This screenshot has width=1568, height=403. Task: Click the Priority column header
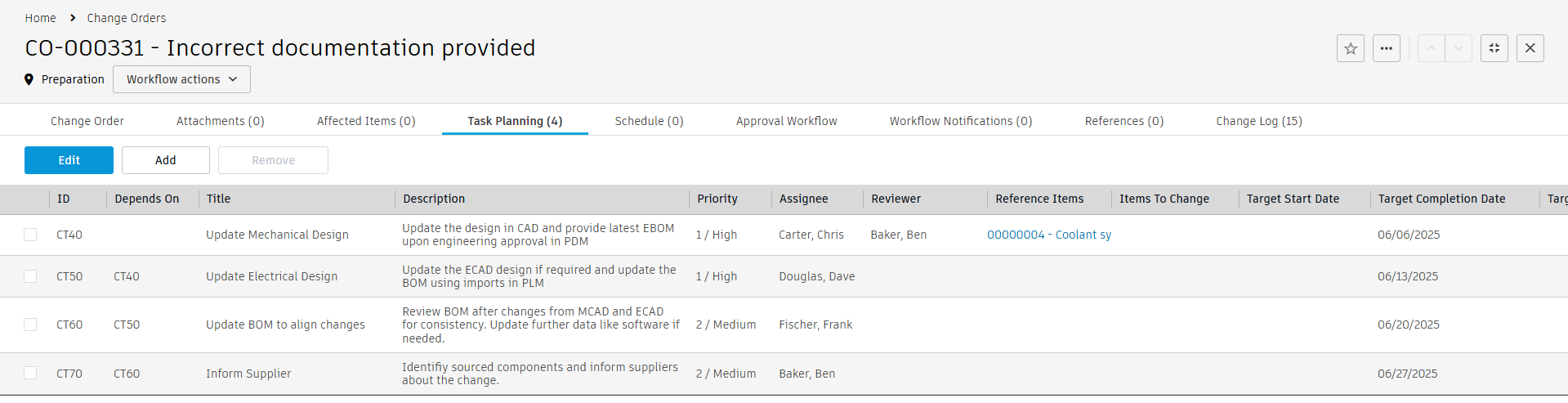click(717, 199)
